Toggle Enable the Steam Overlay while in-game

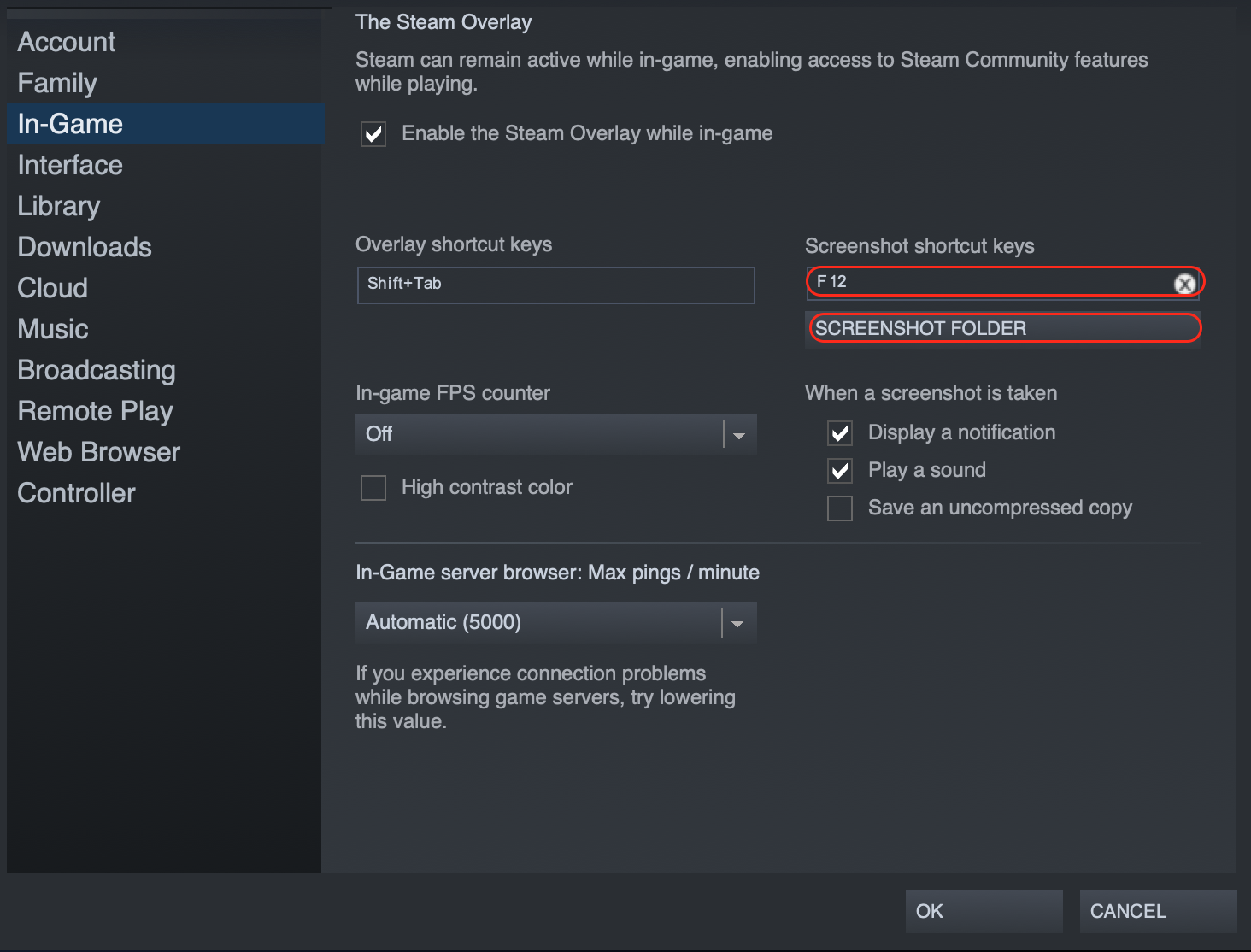click(373, 134)
